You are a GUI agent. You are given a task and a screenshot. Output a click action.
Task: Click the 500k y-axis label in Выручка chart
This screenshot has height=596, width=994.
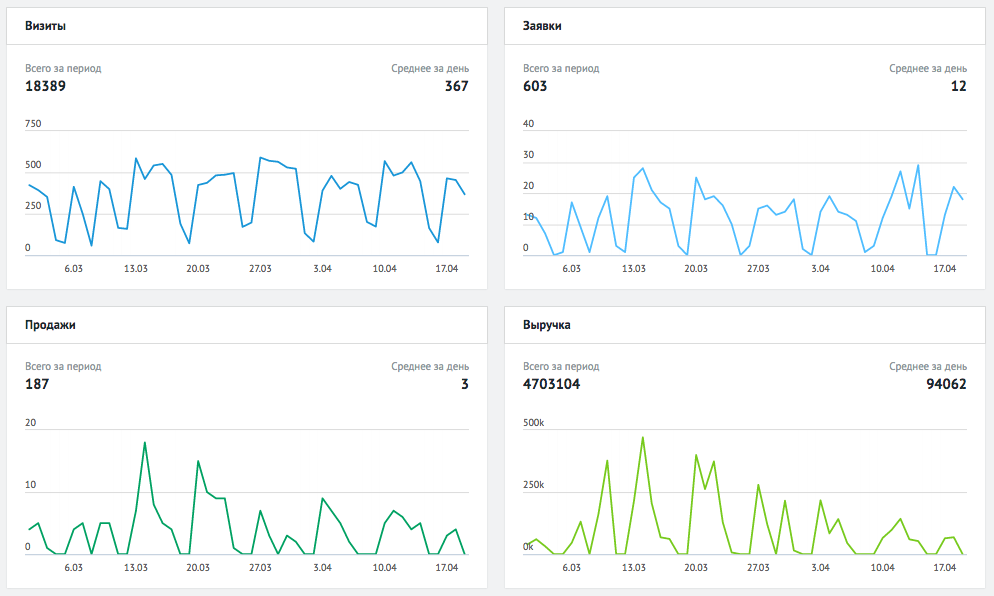pyautogui.click(x=534, y=423)
